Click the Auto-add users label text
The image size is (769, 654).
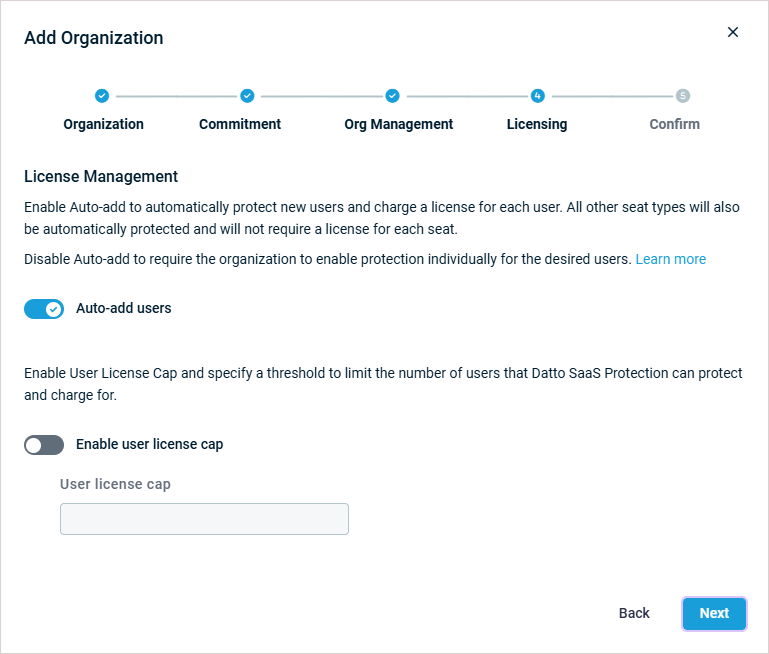[x=123, y=308]
